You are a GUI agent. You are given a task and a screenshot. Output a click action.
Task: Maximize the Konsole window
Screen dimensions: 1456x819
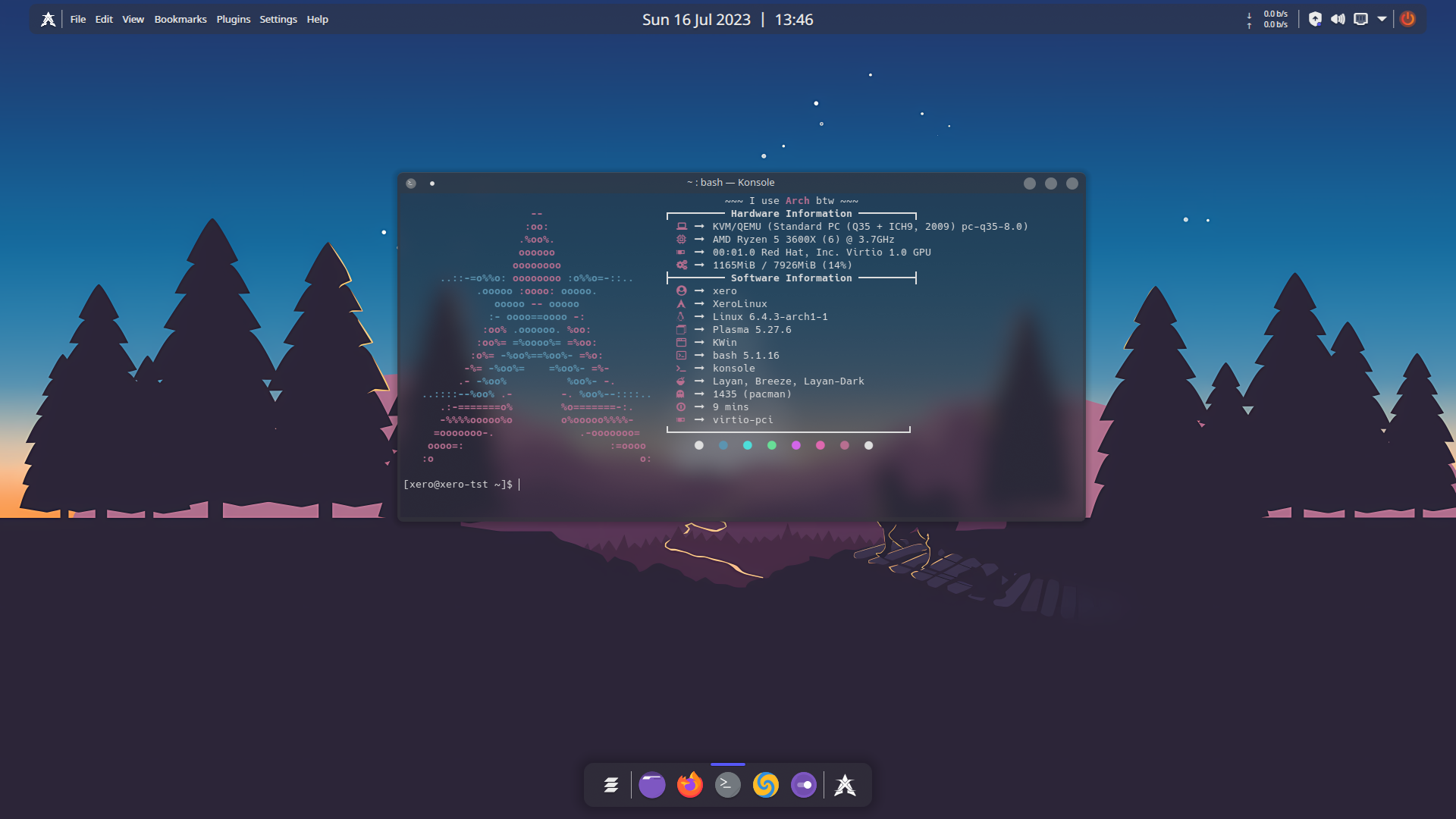(x=1051, y=183)
